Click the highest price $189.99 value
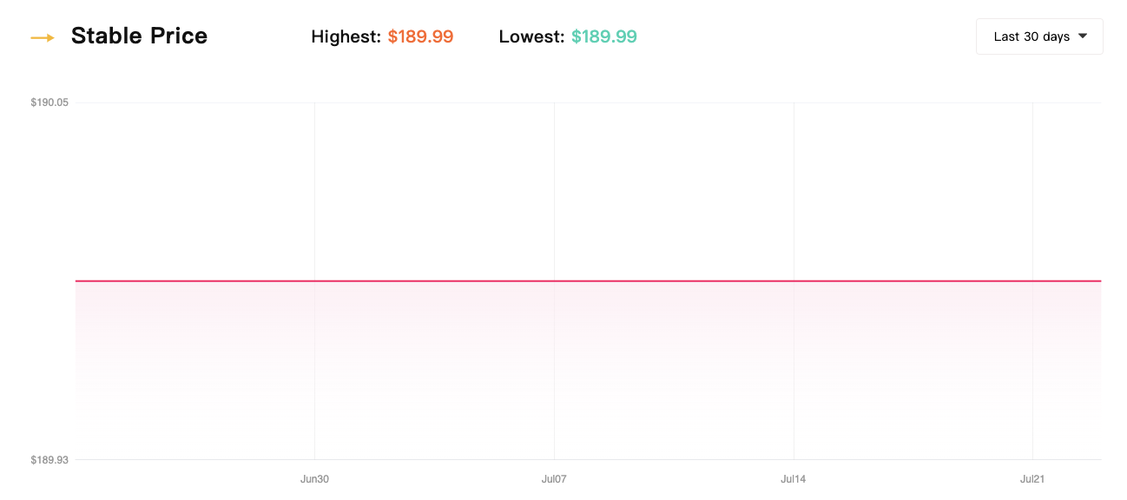 point(420,37)
